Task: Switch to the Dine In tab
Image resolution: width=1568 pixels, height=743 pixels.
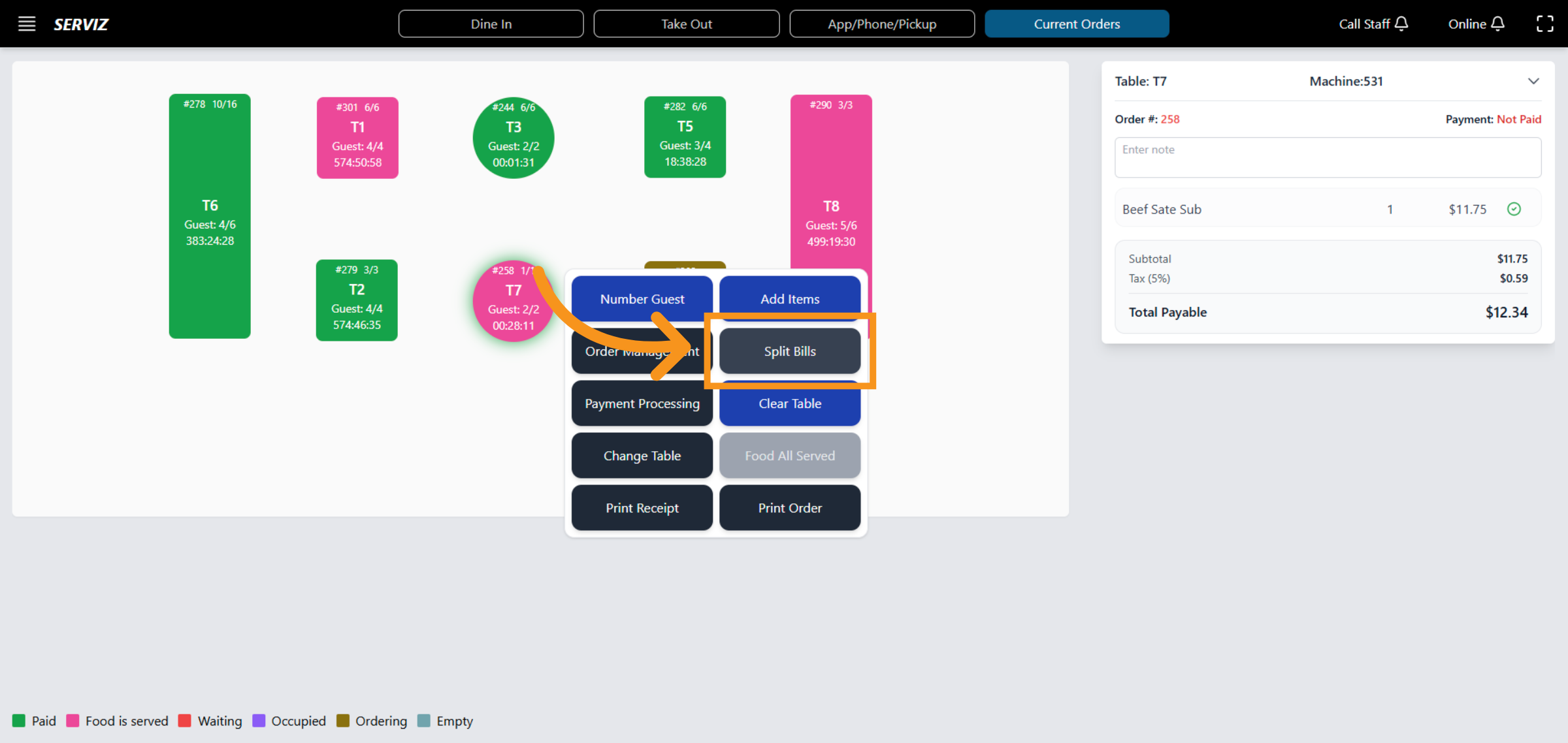Action: [491, 24]
